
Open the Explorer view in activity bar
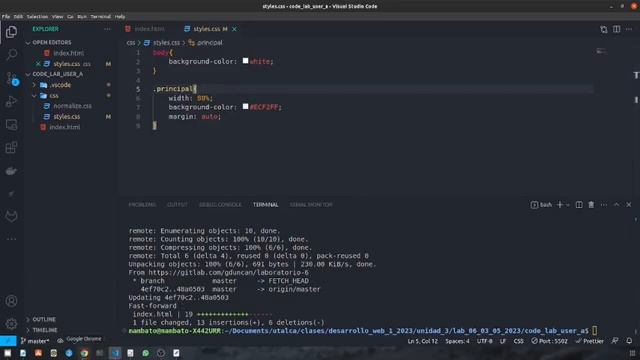pos(11,32)
